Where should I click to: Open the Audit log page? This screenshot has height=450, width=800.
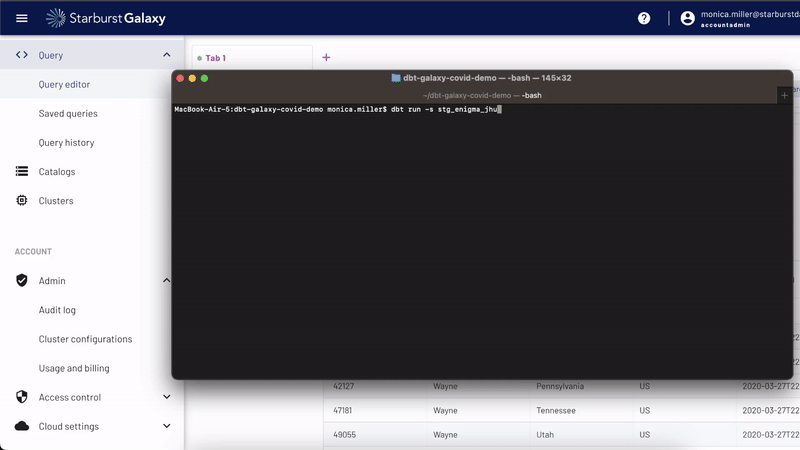[x=57, y=310]
